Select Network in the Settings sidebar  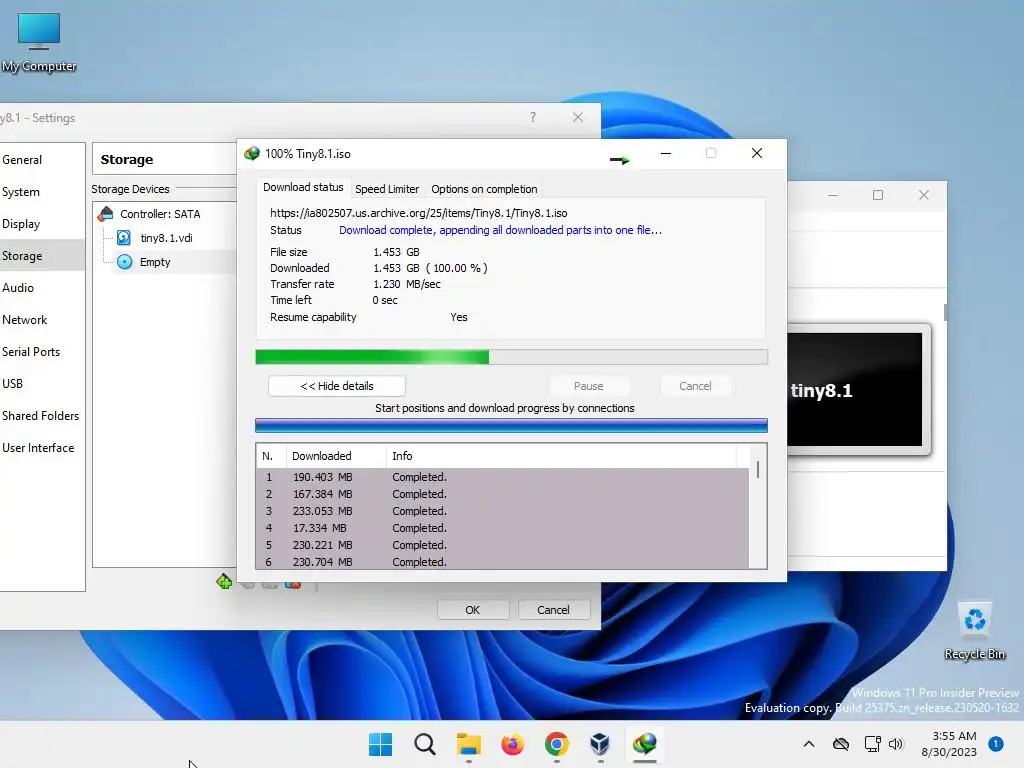pyautogui.click(x=42, y=320)
